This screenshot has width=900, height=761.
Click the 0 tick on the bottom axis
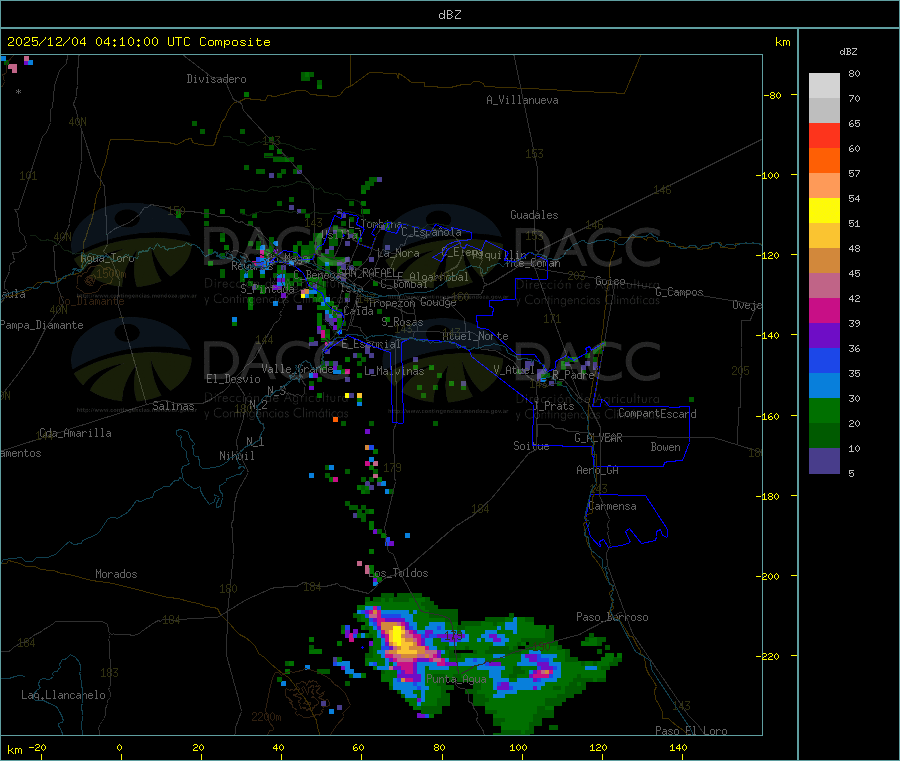tap(119, 747)
